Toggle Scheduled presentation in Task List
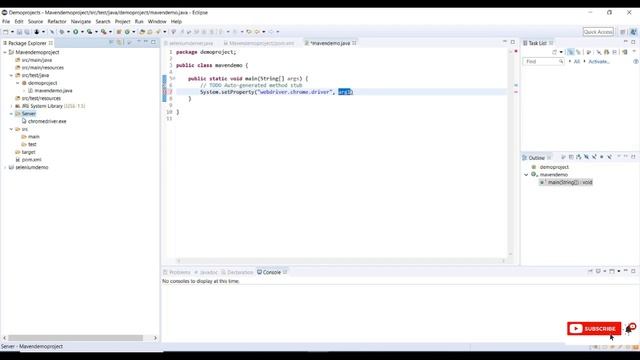Viewport: 640px width, 360px height. [x=578, y=52]
